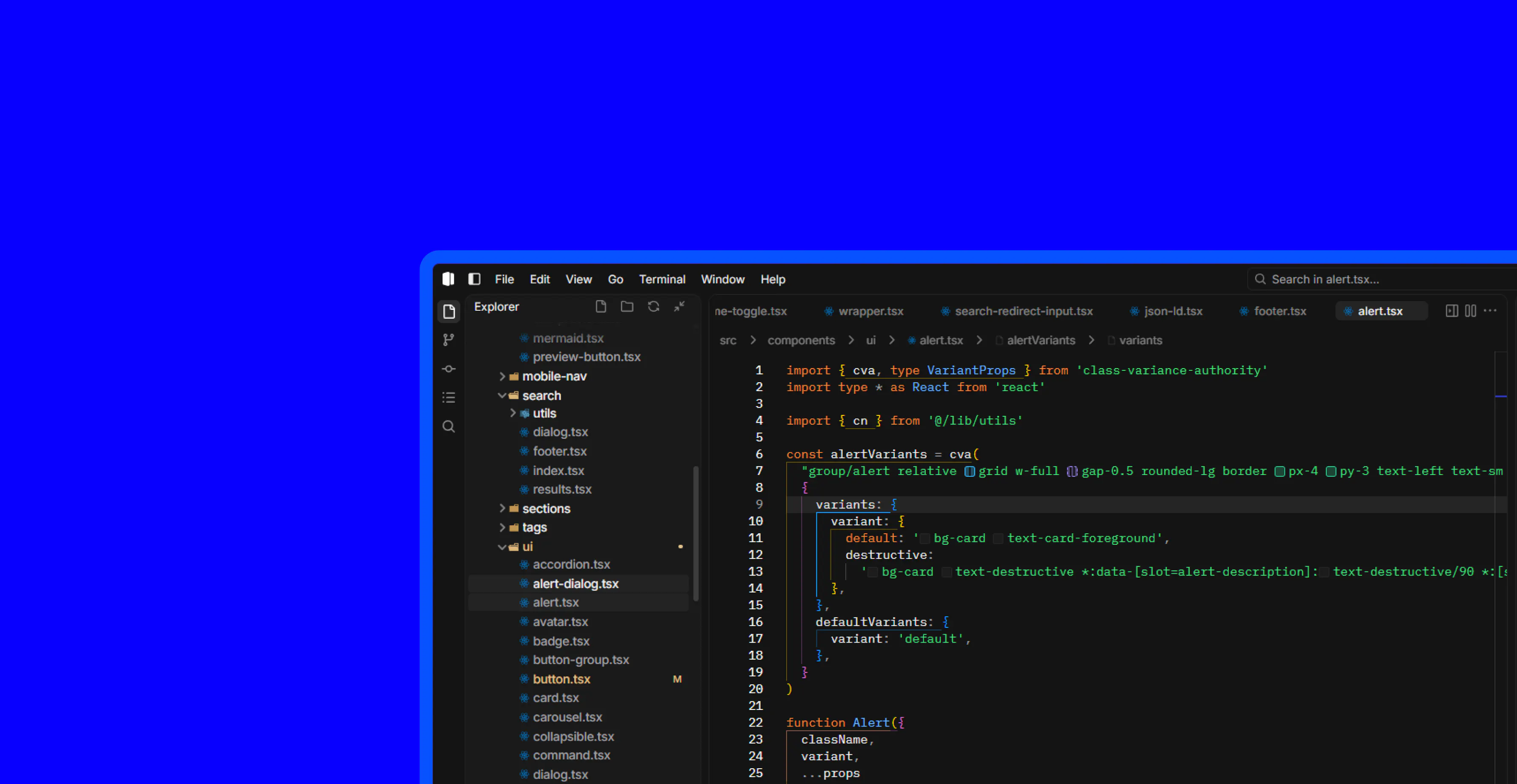The image size is (1517, 784).
Task: Open the editor more actions menu
Action: (1490, 310)
